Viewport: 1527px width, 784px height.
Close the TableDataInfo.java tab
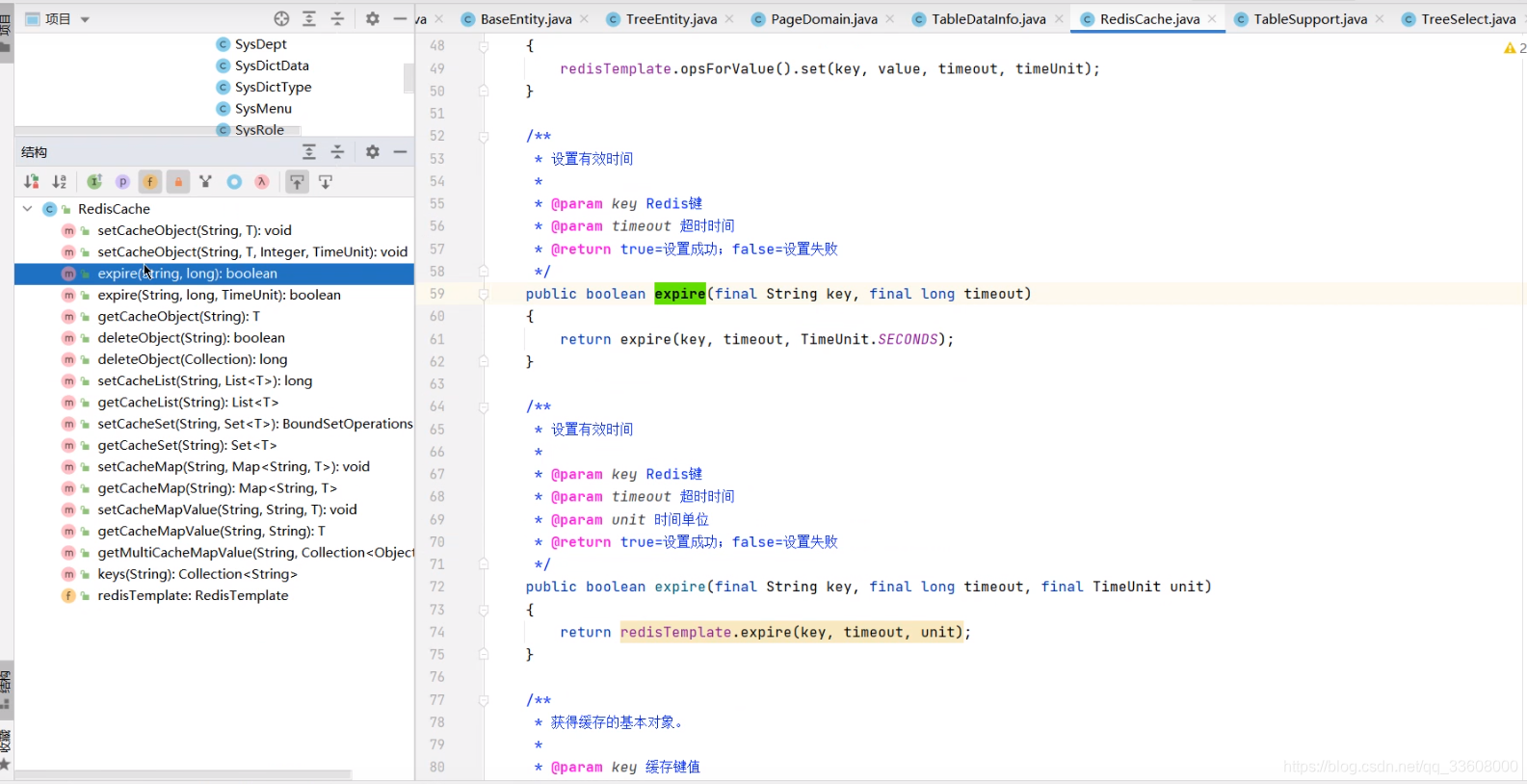point(1059,18)
